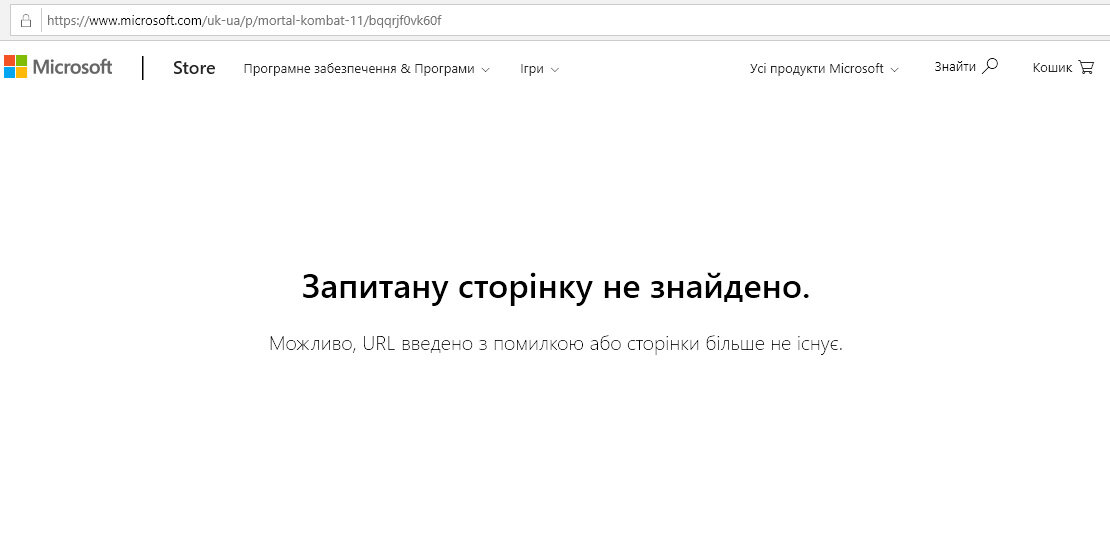Open the Кошик cart link
The width and height of the screenshot is (1110, 557).
[x=1063, y=67]
